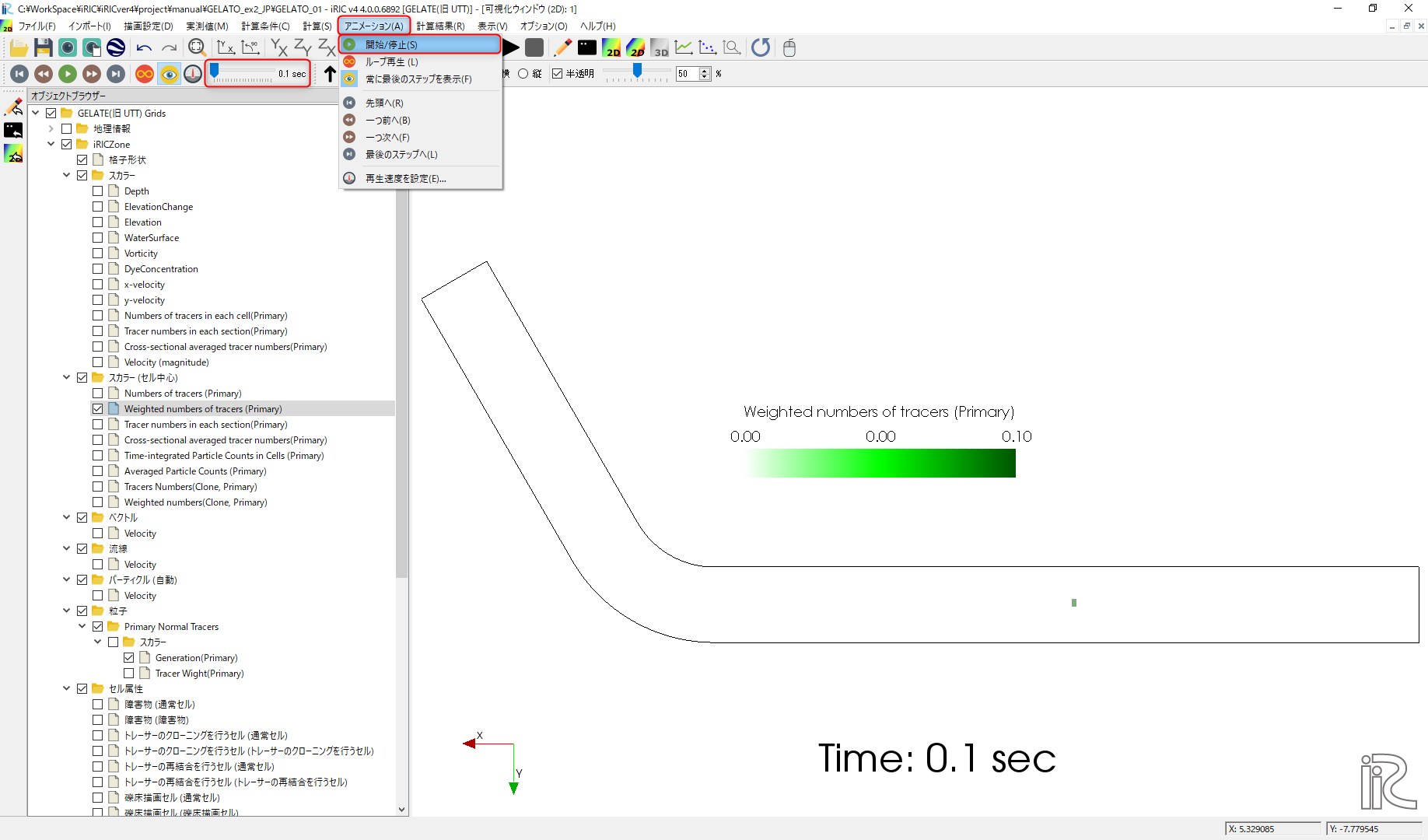The image size is (1428, 840).
Task: Click the save floppy disk icon
Action: [x=44, y=47]
